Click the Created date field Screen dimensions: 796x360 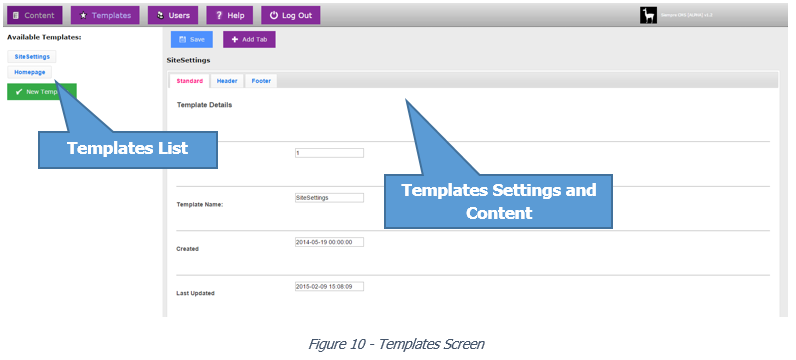(329, 242)
